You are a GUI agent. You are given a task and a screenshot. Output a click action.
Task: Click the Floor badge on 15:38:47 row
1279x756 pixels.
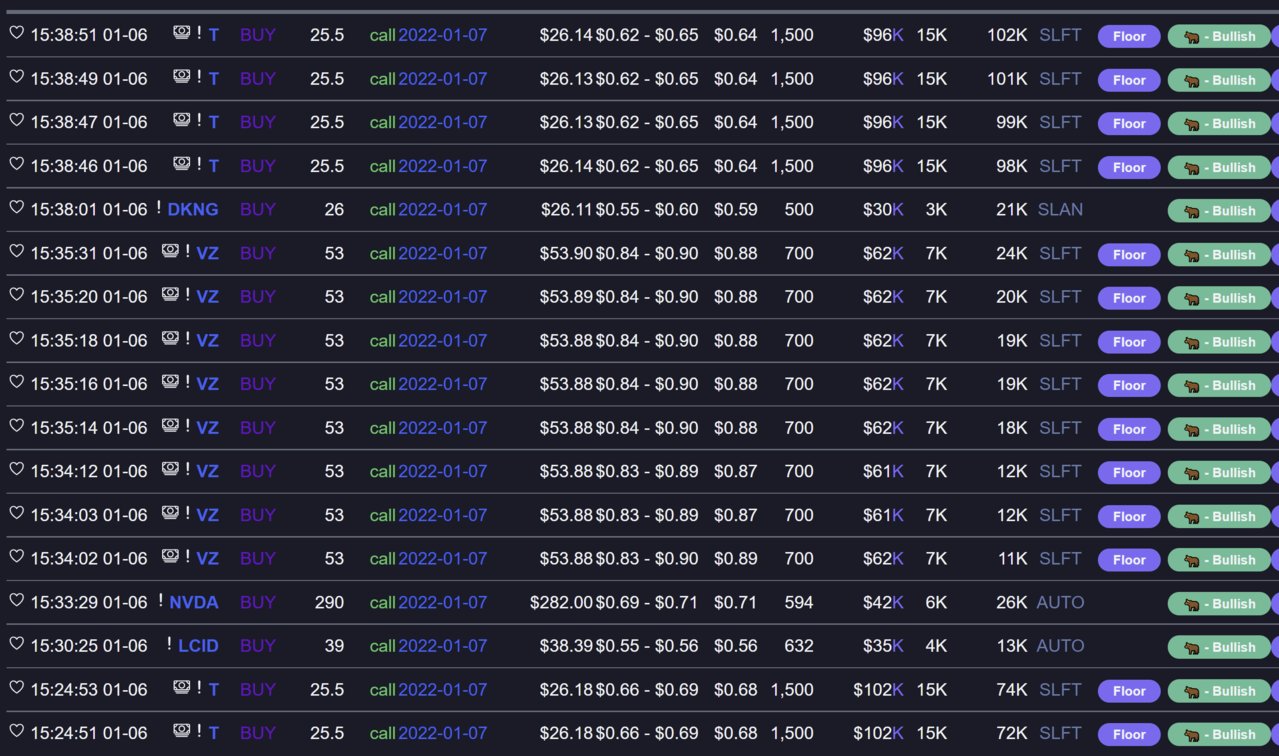coord(1129,124)
